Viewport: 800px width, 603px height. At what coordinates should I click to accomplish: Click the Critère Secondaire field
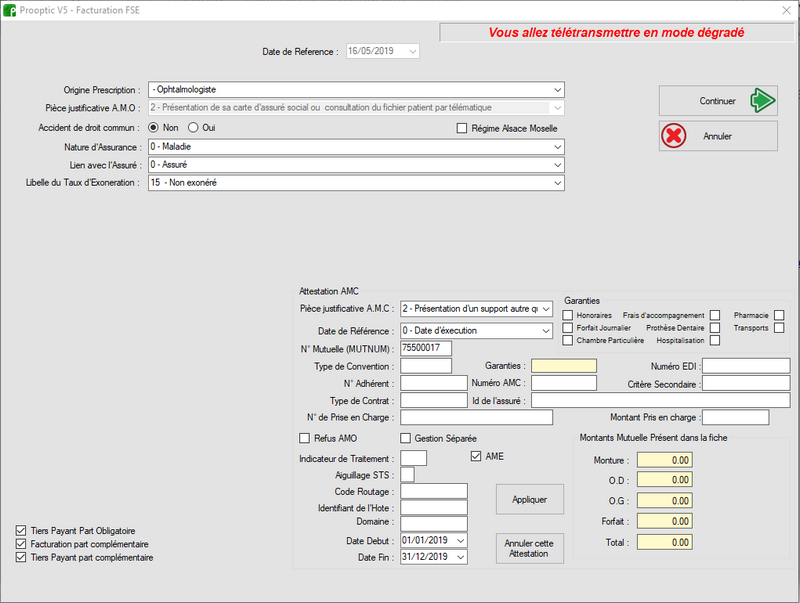[x=746, y=383]
